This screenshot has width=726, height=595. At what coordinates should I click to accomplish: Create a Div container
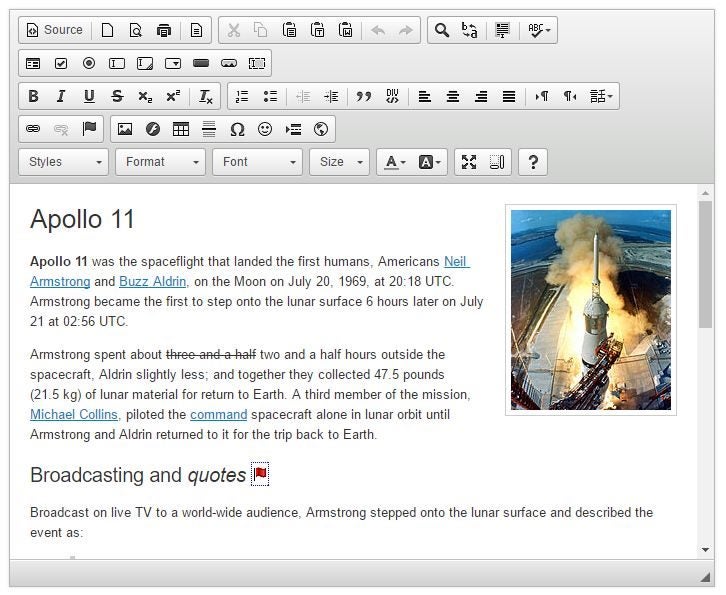pos(392,96)
